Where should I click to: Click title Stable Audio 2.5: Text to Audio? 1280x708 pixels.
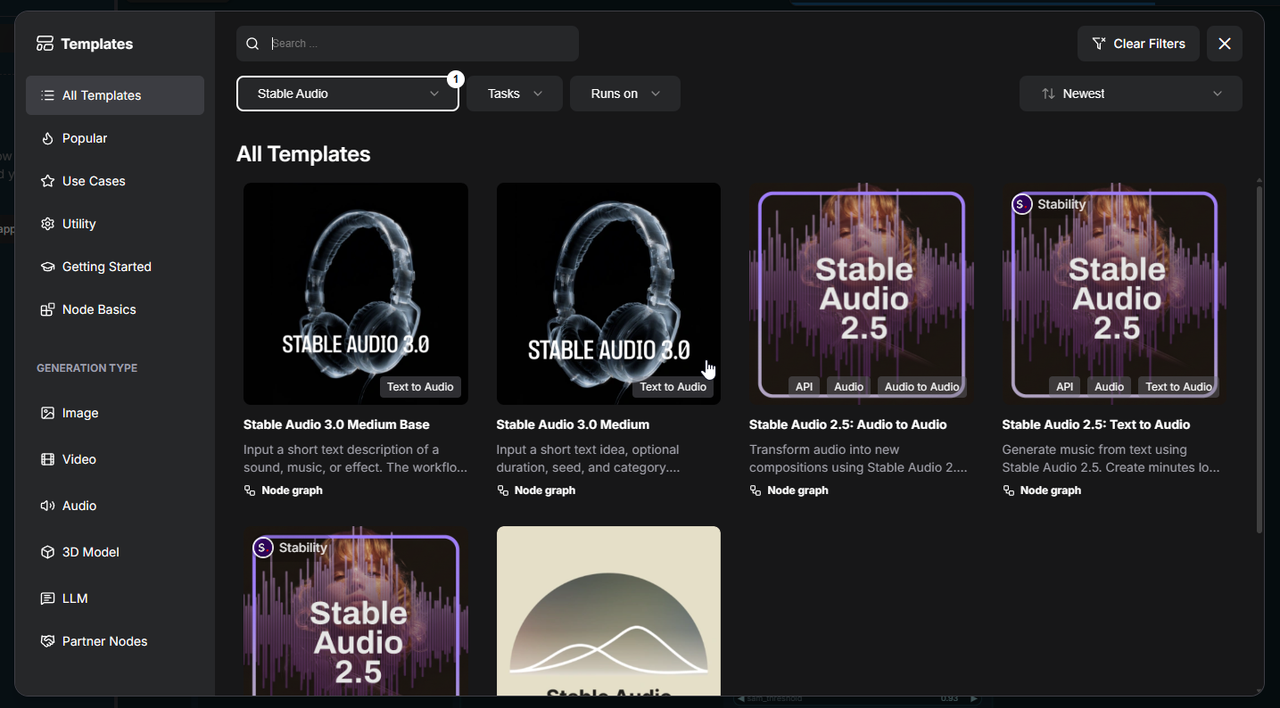(x=1096, y=425)
